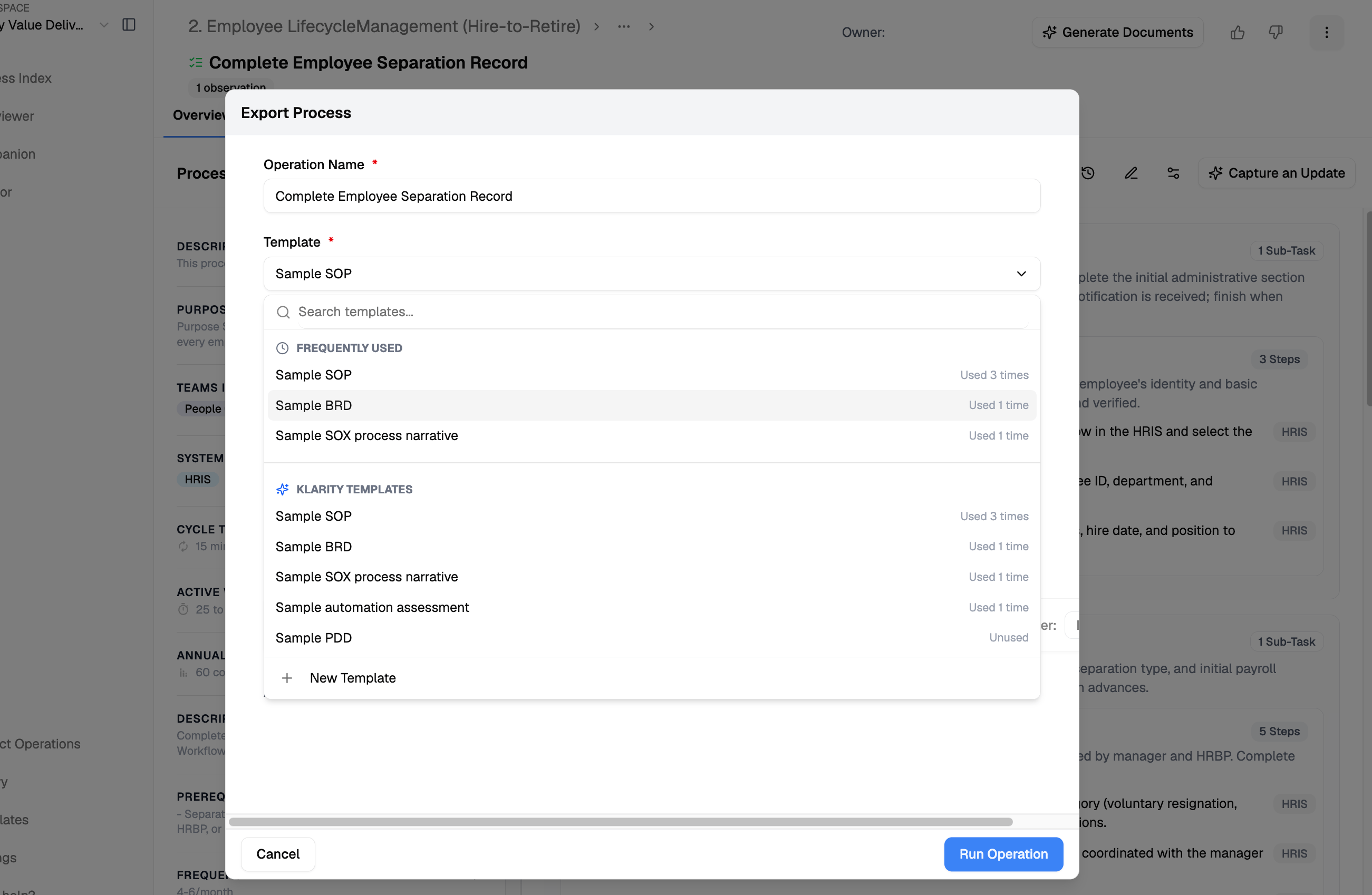The height and width of the screenshot is (895, 1372).
Task: Select Sample BRD under Klarity Templates
Action: (651, 547)
